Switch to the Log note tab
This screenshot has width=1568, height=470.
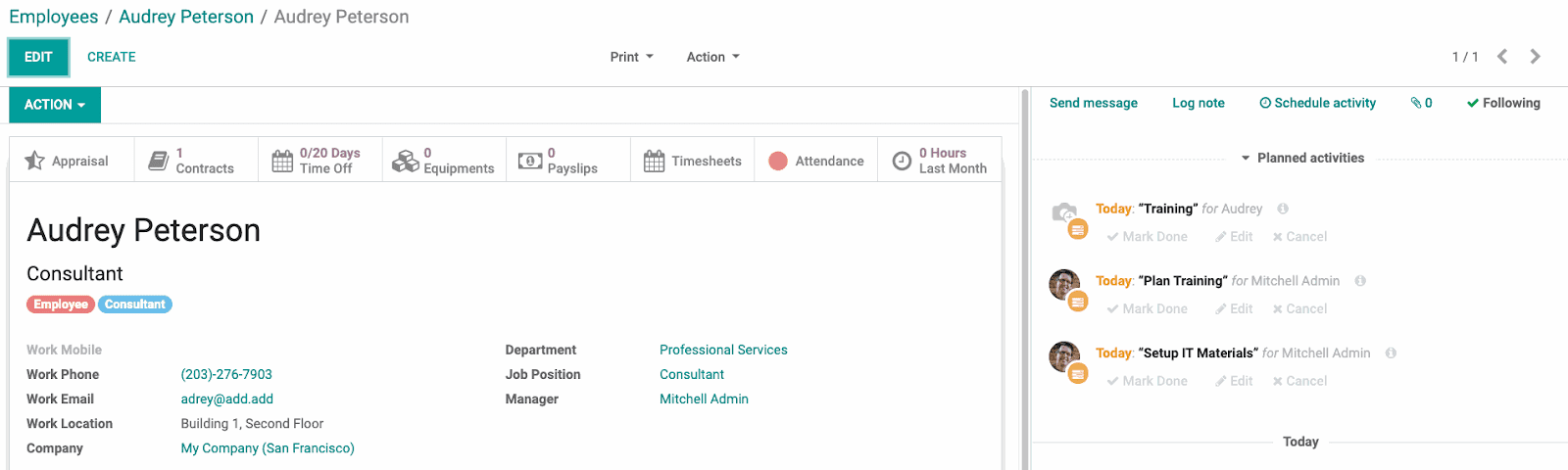click(1198, 103)
